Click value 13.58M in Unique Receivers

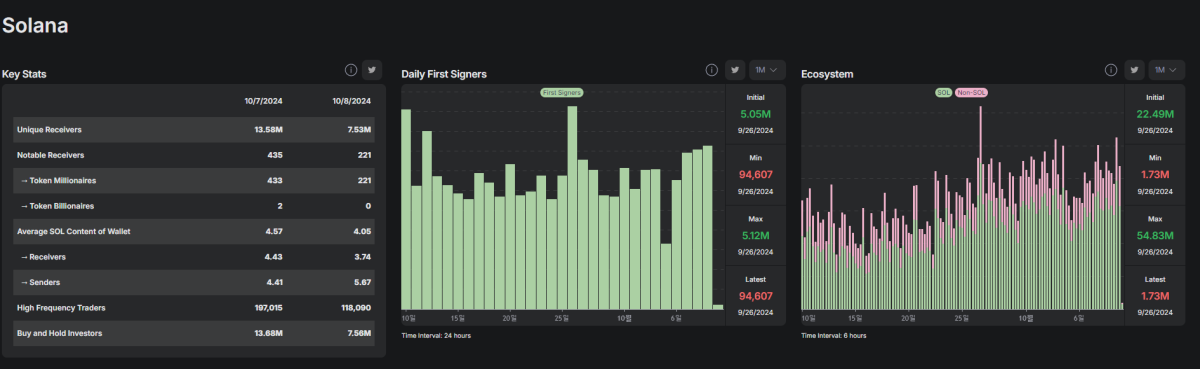click(268, 130)
